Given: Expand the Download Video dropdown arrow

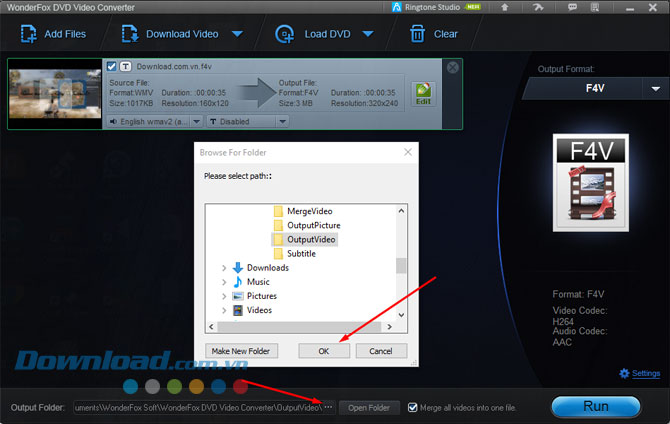Looking at the screenshot, I should tap(237, 34).
